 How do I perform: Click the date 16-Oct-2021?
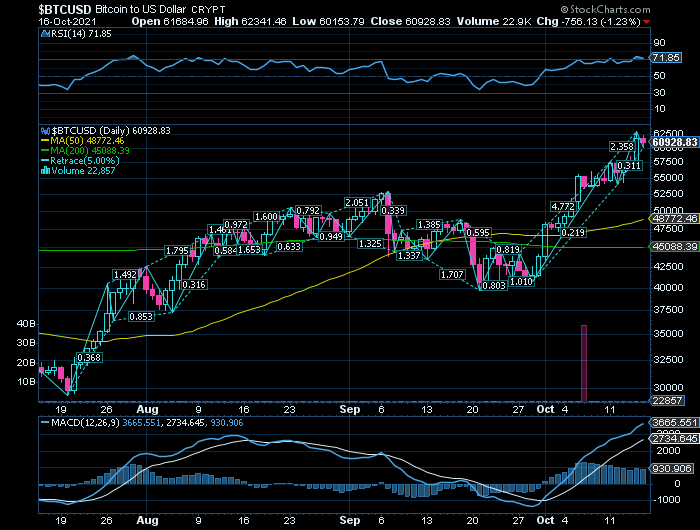[x=67, y=21]
